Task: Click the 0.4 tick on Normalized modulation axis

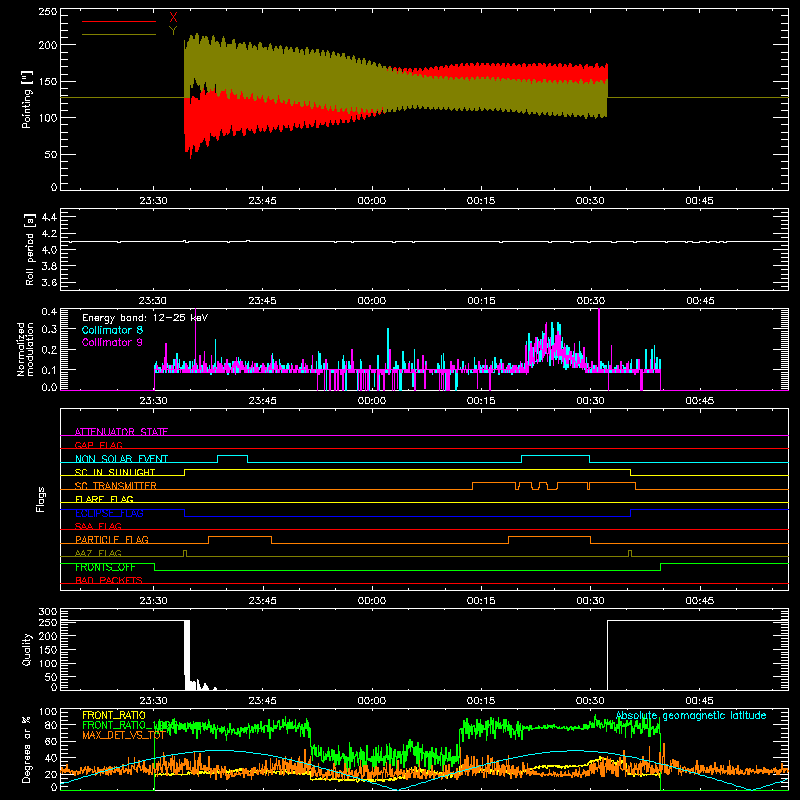Action: [x=49, y=311]
